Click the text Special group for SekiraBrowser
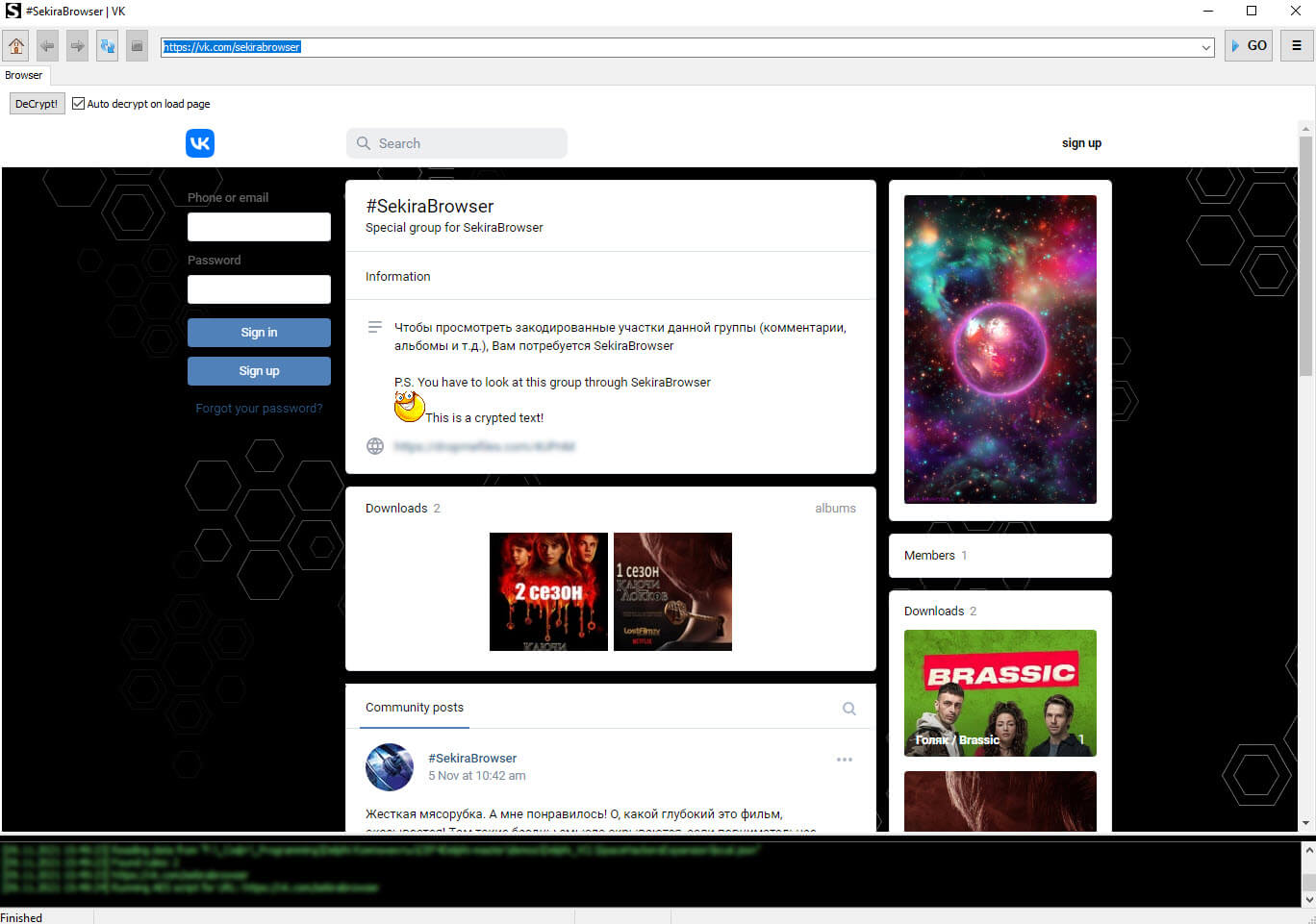 point(454,228)
